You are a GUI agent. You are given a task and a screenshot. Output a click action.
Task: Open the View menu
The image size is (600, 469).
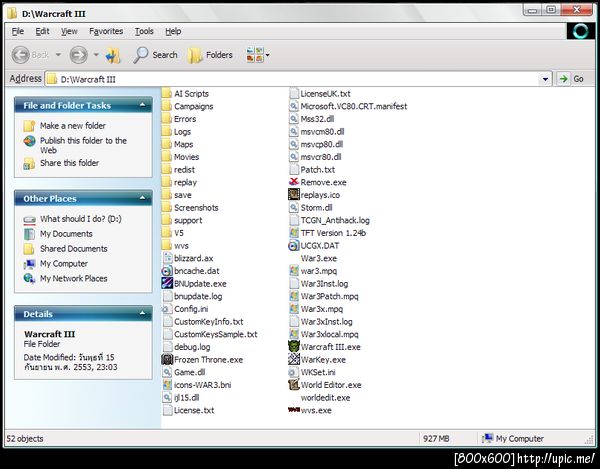tap(69, 31)
